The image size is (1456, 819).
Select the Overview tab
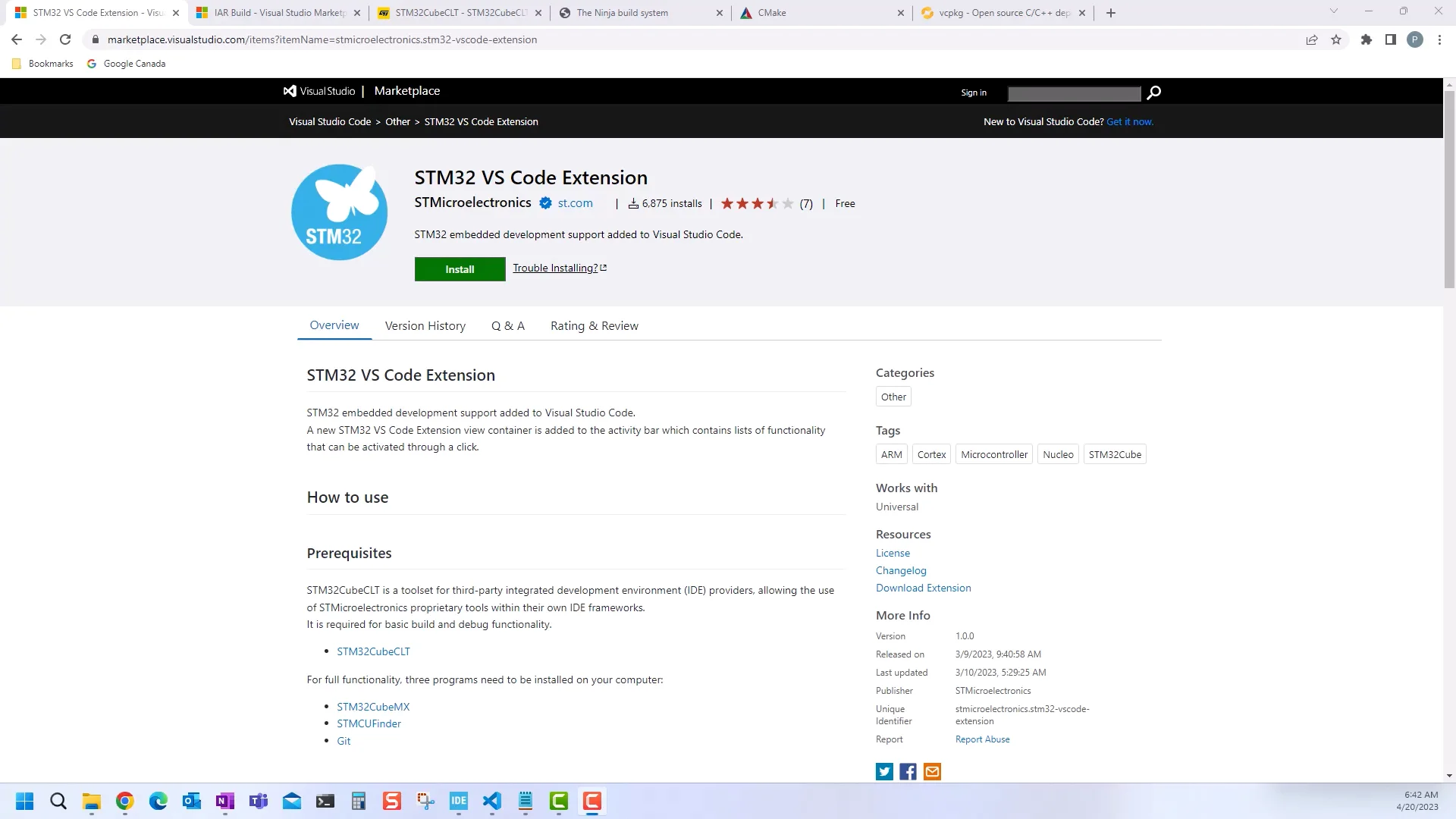pyautogui.click(x=334, y=325)
